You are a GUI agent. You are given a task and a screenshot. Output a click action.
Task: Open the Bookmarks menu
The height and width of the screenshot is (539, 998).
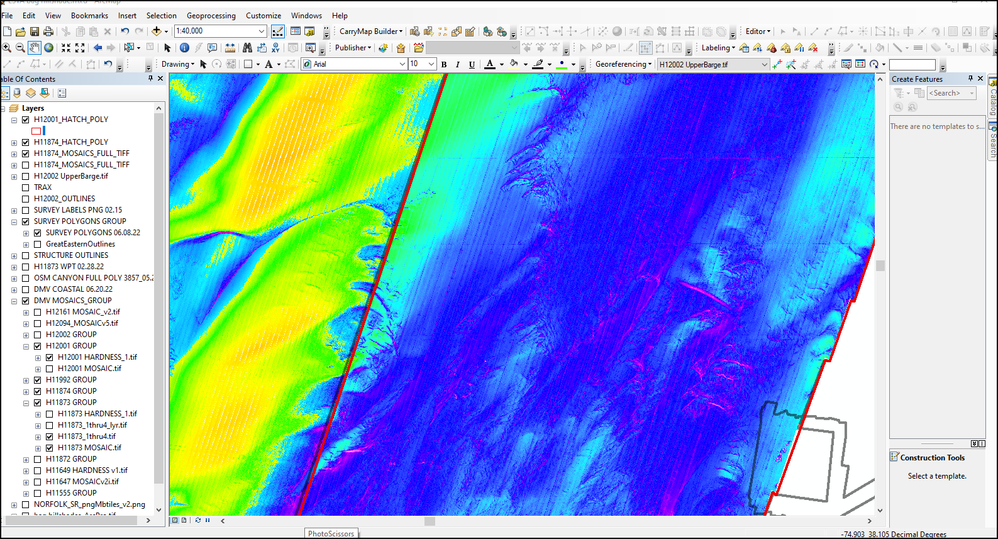(89, 16)
